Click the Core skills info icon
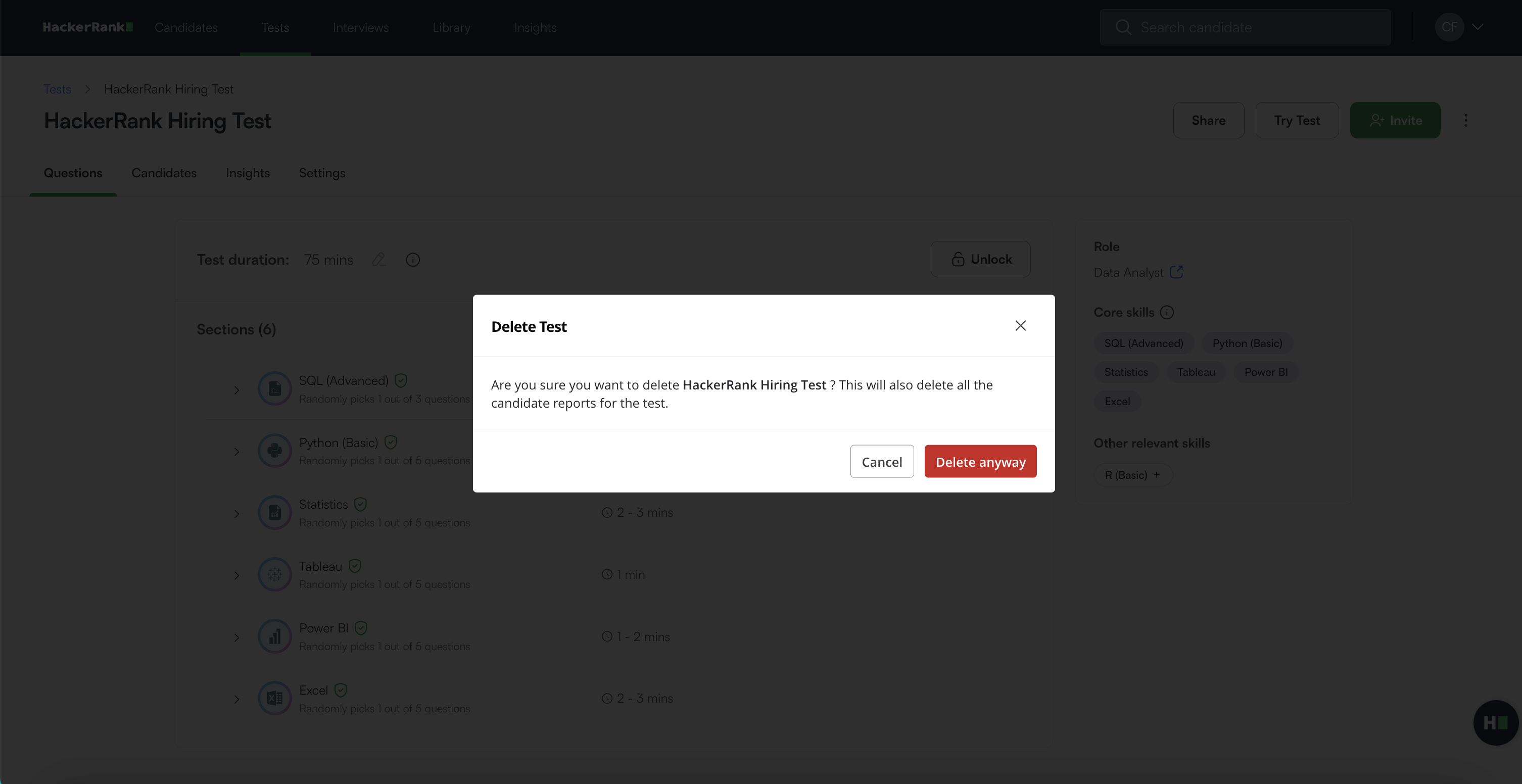 coord(1167,313)
